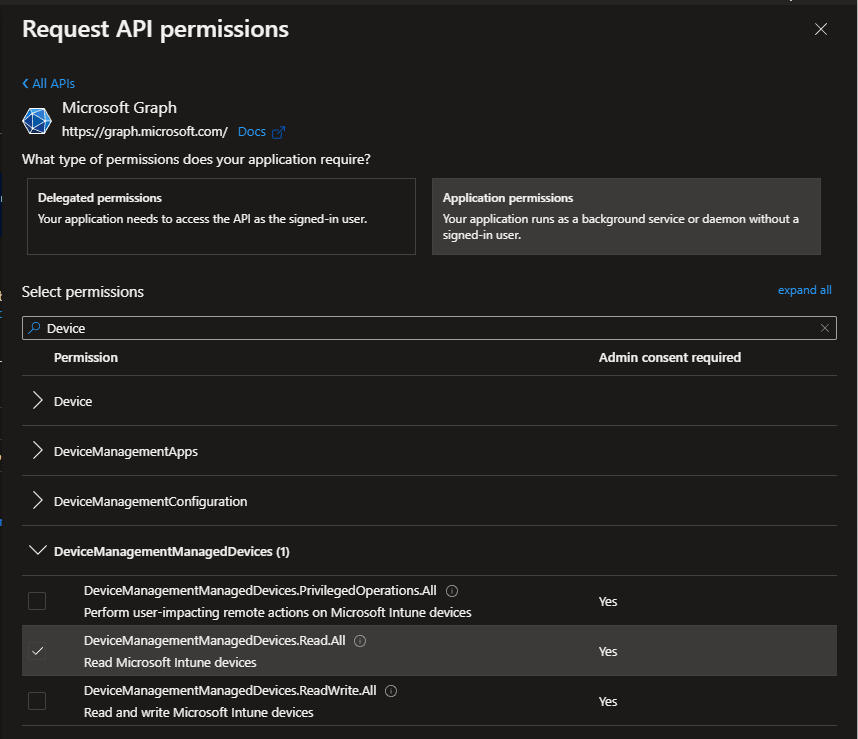Expand the DeviceManagementApps group

38,451
